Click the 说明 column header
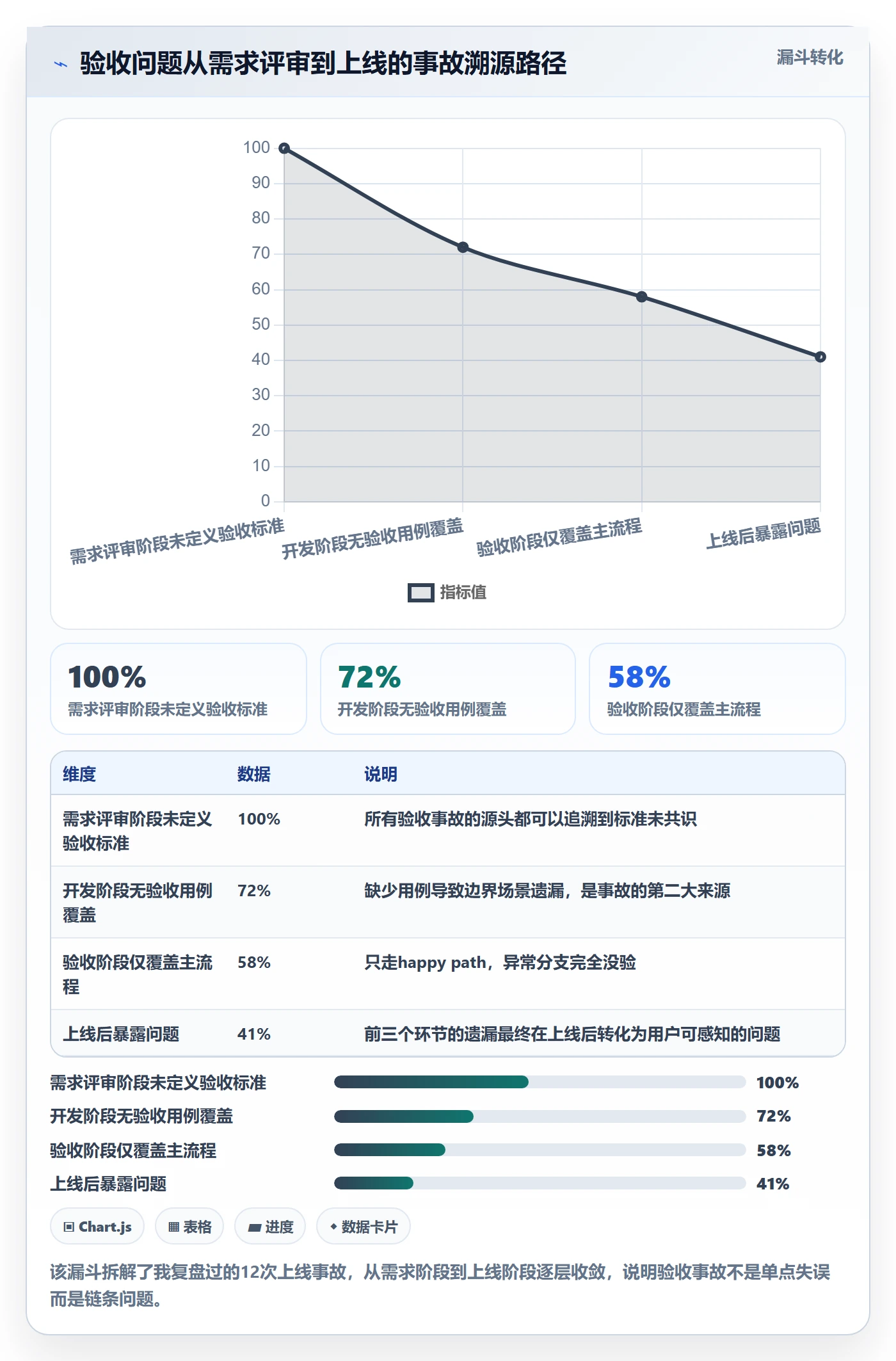This screenshot has height=1361, width=896. [381, 774]
